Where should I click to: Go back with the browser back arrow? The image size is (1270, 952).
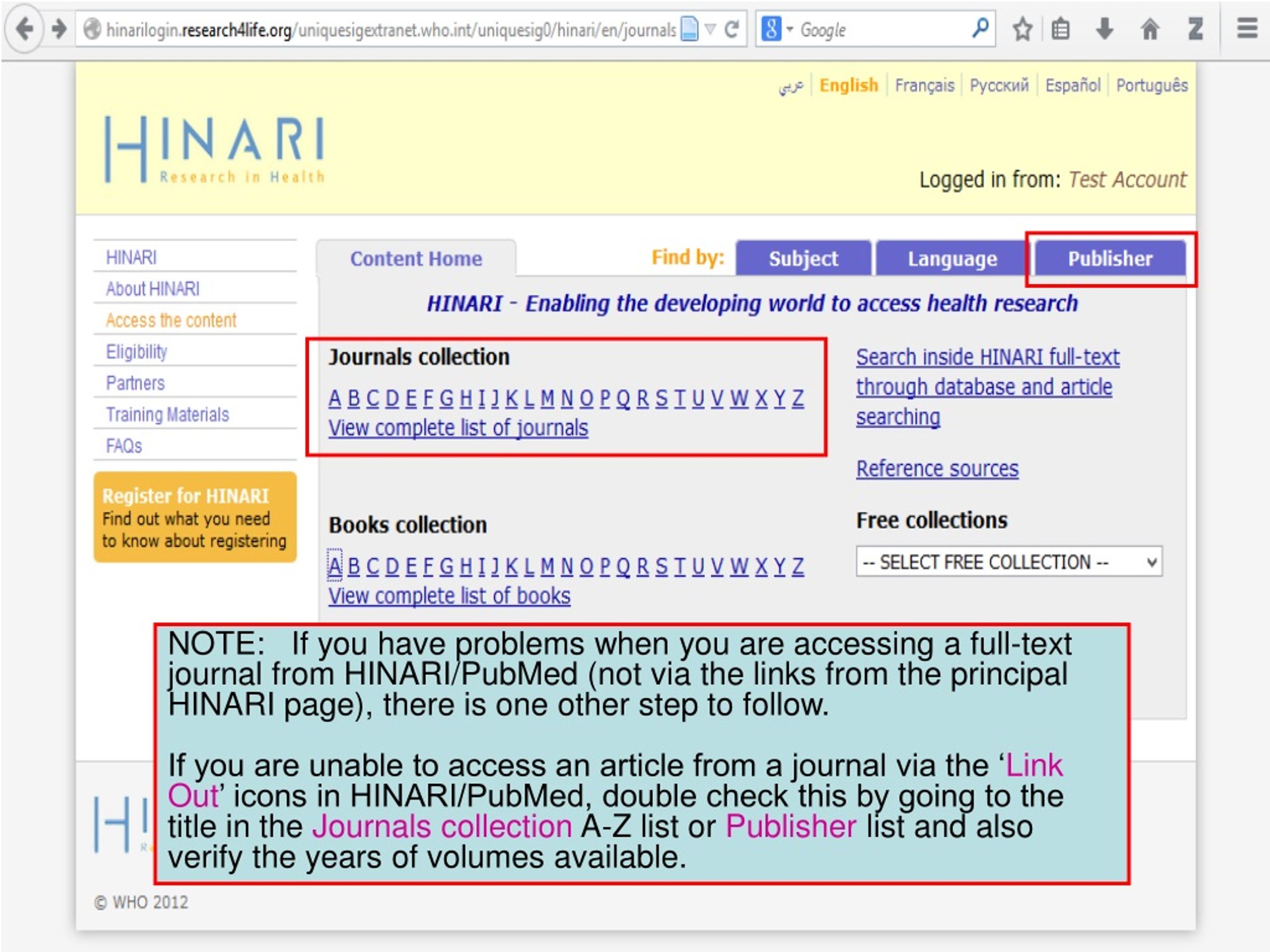pos(24,29)
